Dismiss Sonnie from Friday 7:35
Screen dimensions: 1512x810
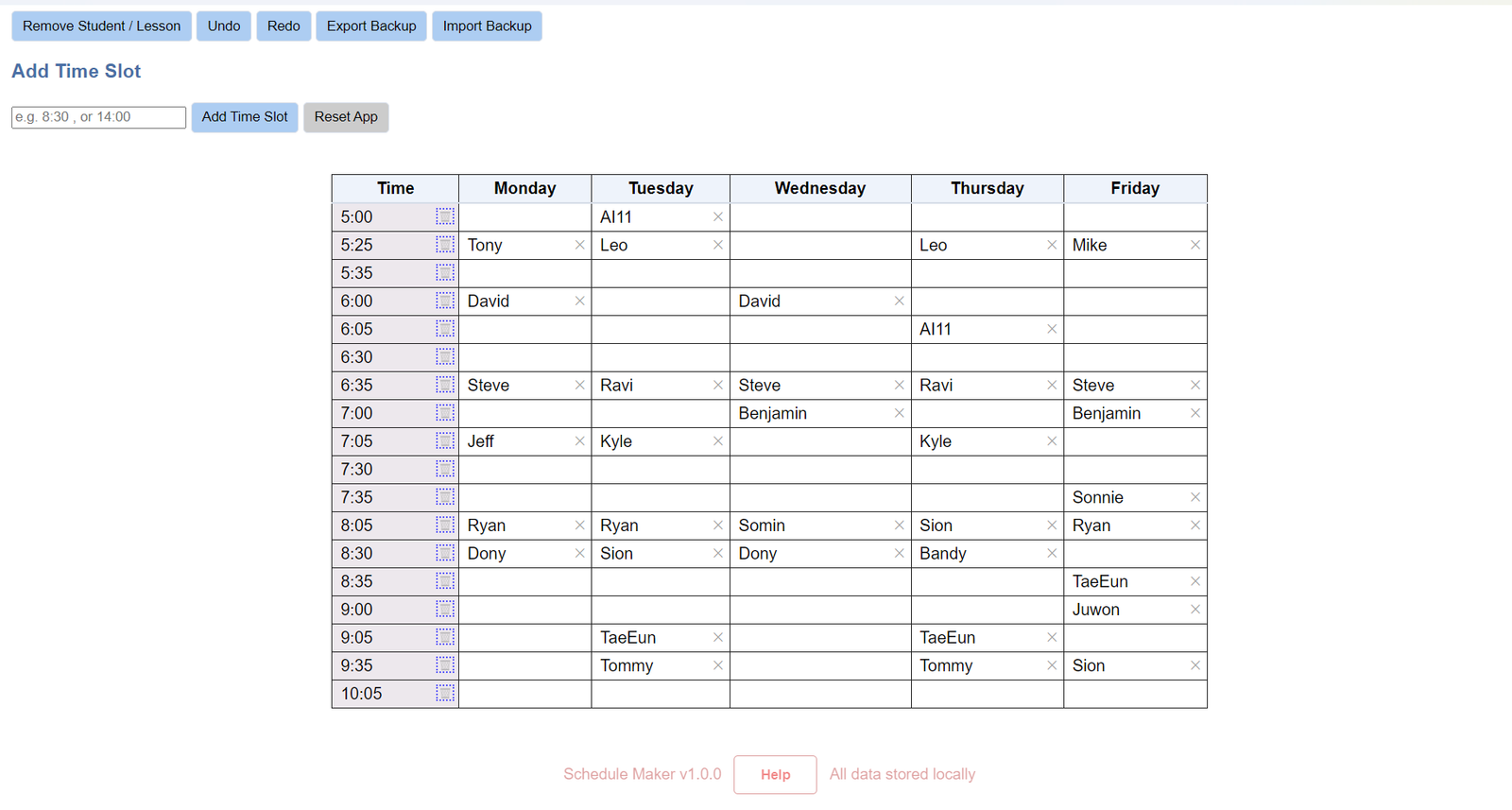1194,497
